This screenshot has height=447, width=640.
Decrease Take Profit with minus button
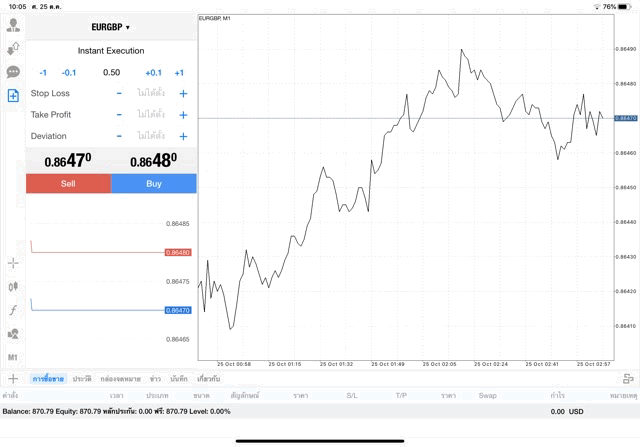pyautogui.click(x=119, y=115)
